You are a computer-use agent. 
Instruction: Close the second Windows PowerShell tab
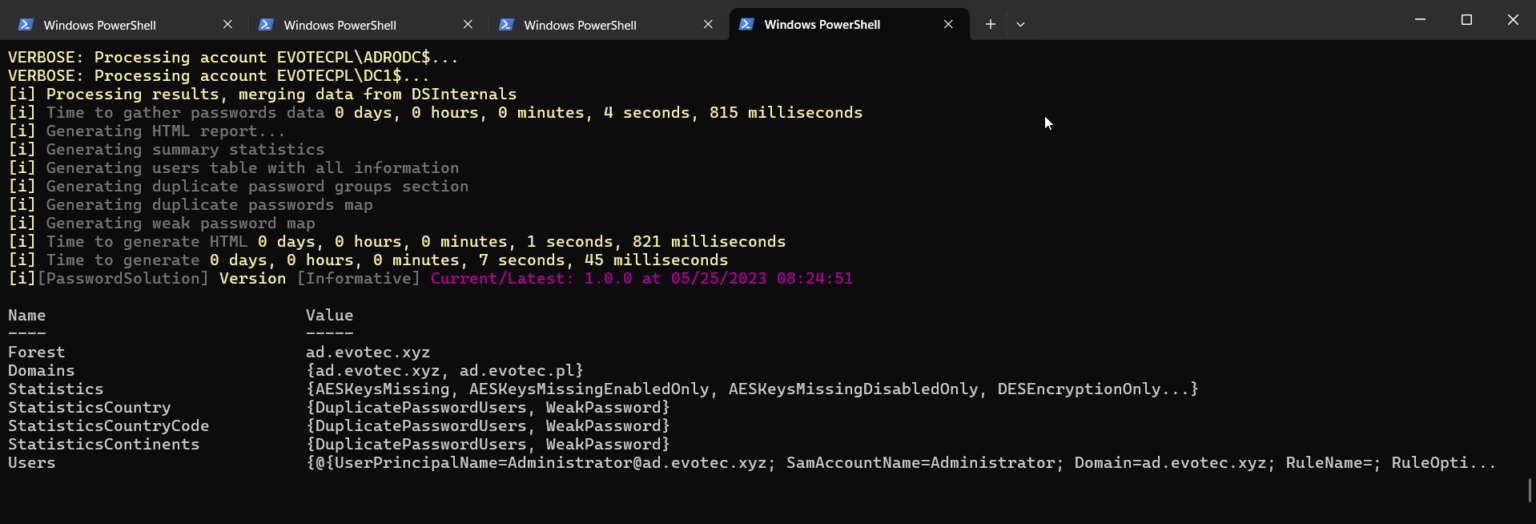(468, 25)
